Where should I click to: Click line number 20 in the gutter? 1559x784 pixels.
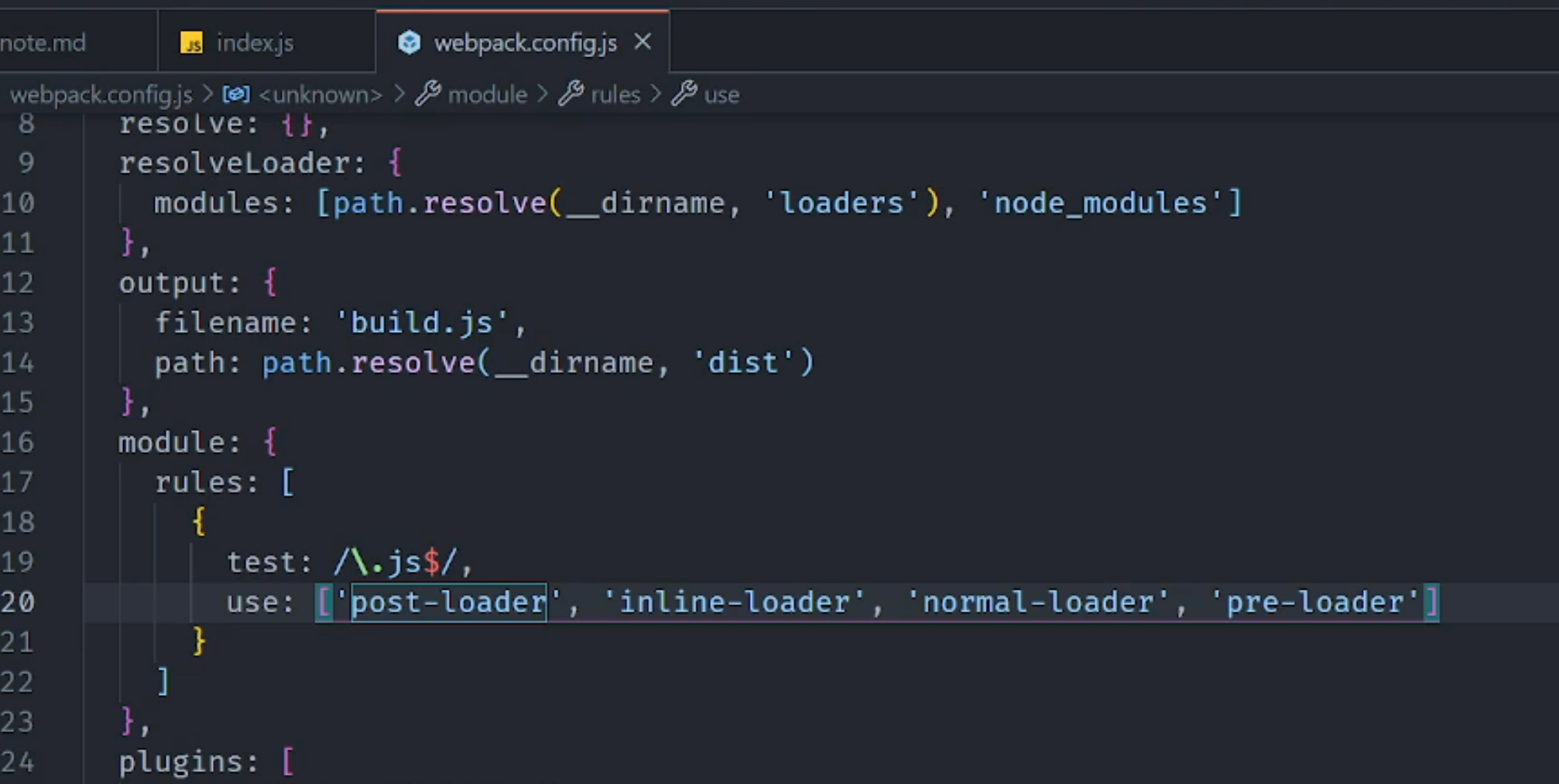tap(19, 602)
